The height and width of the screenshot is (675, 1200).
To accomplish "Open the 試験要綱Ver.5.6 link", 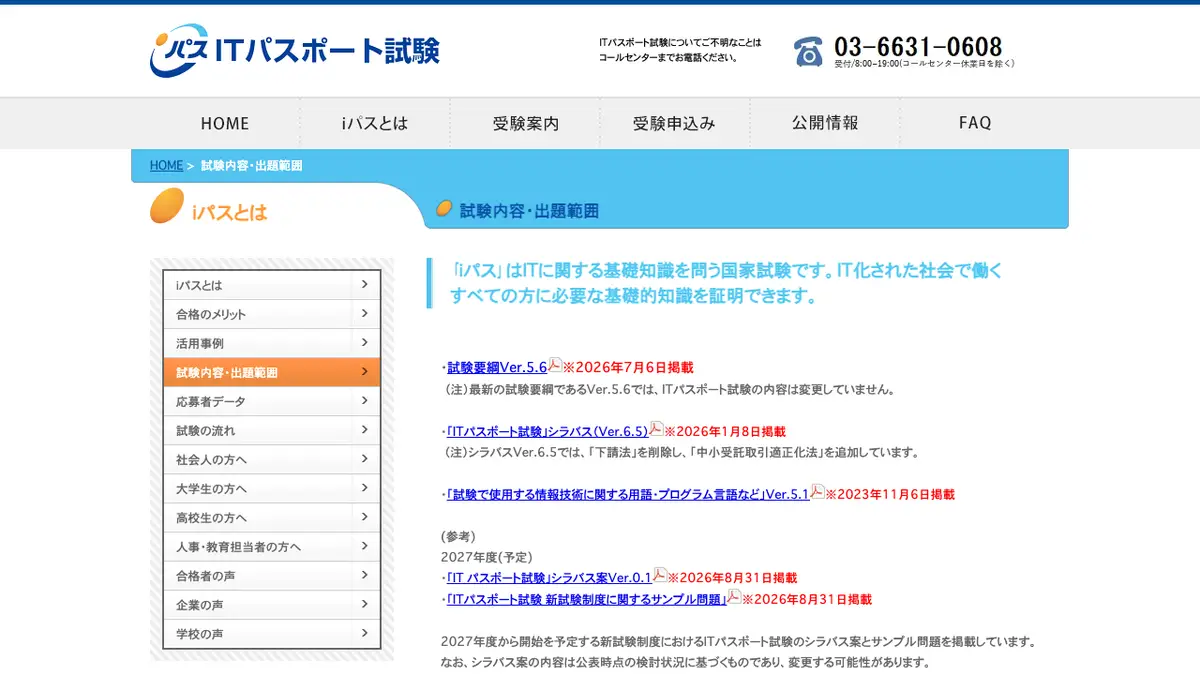I will [x=497, y=367].
